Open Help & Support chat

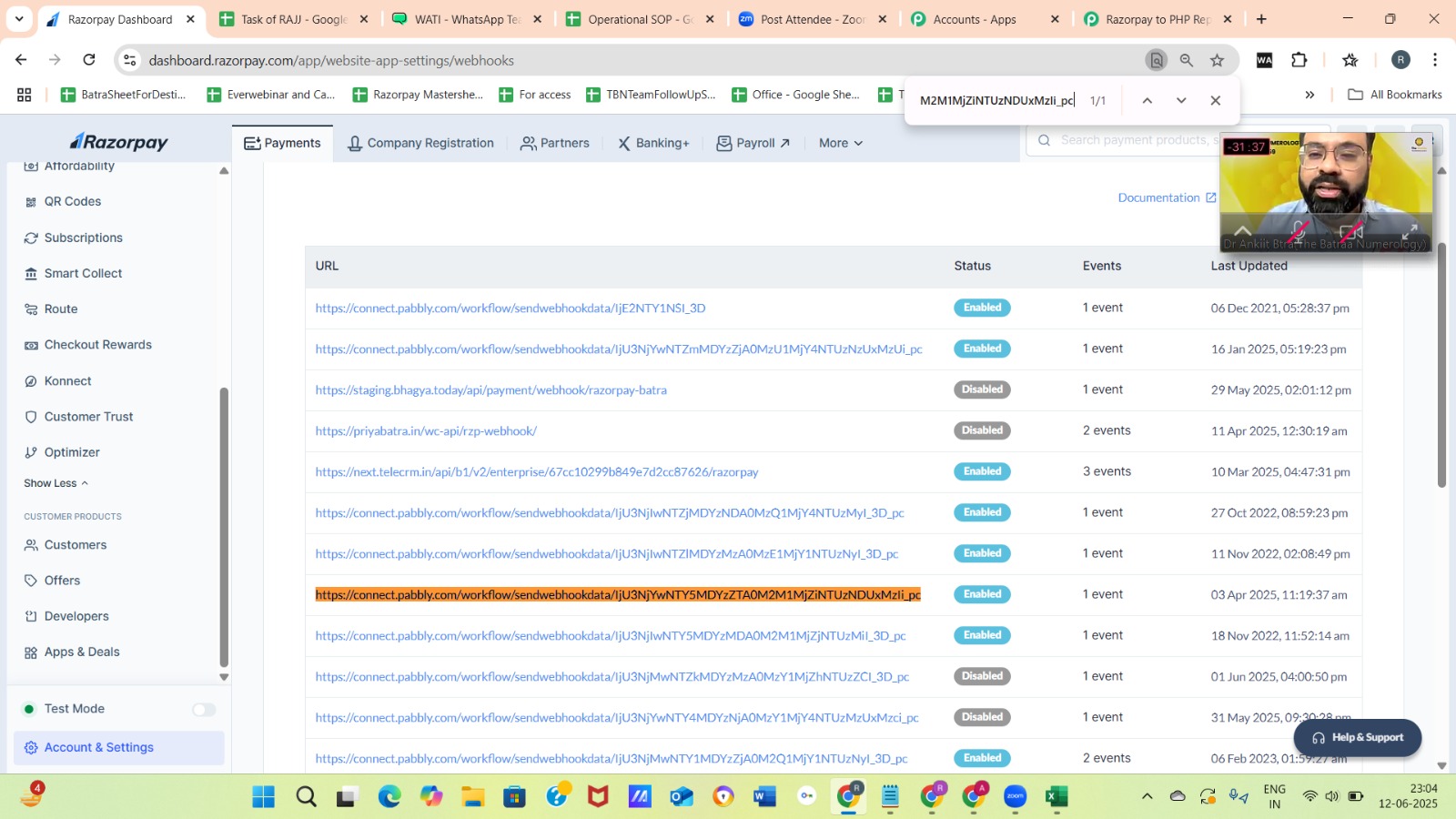coord(1358,737)
